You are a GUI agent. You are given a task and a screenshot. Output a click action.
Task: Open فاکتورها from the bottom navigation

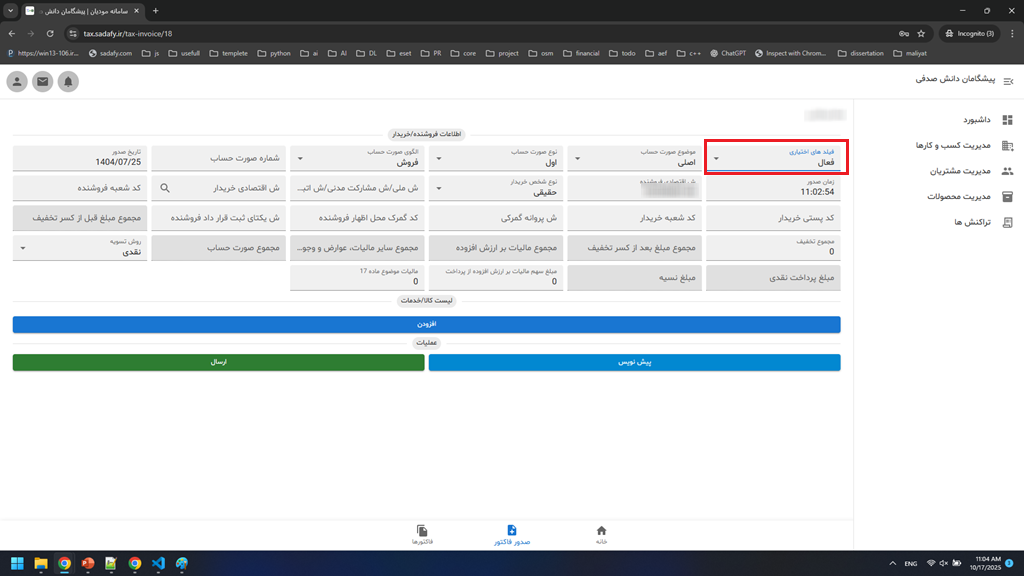[422, 531]
